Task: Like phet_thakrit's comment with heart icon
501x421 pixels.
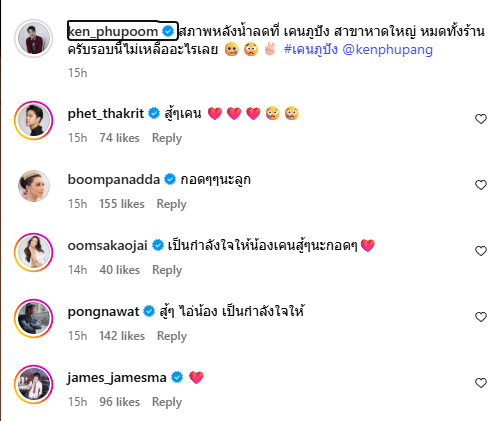Action: point(481,119)
